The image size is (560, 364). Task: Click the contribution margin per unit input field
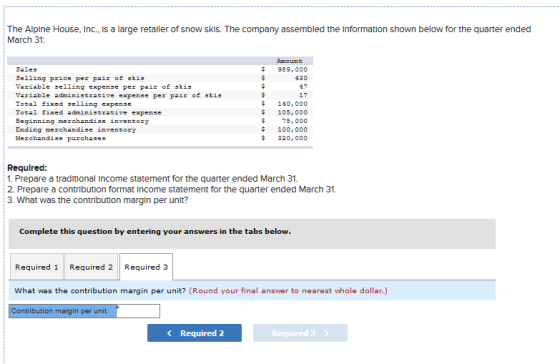pyautogui.click(x=138, y=311)
